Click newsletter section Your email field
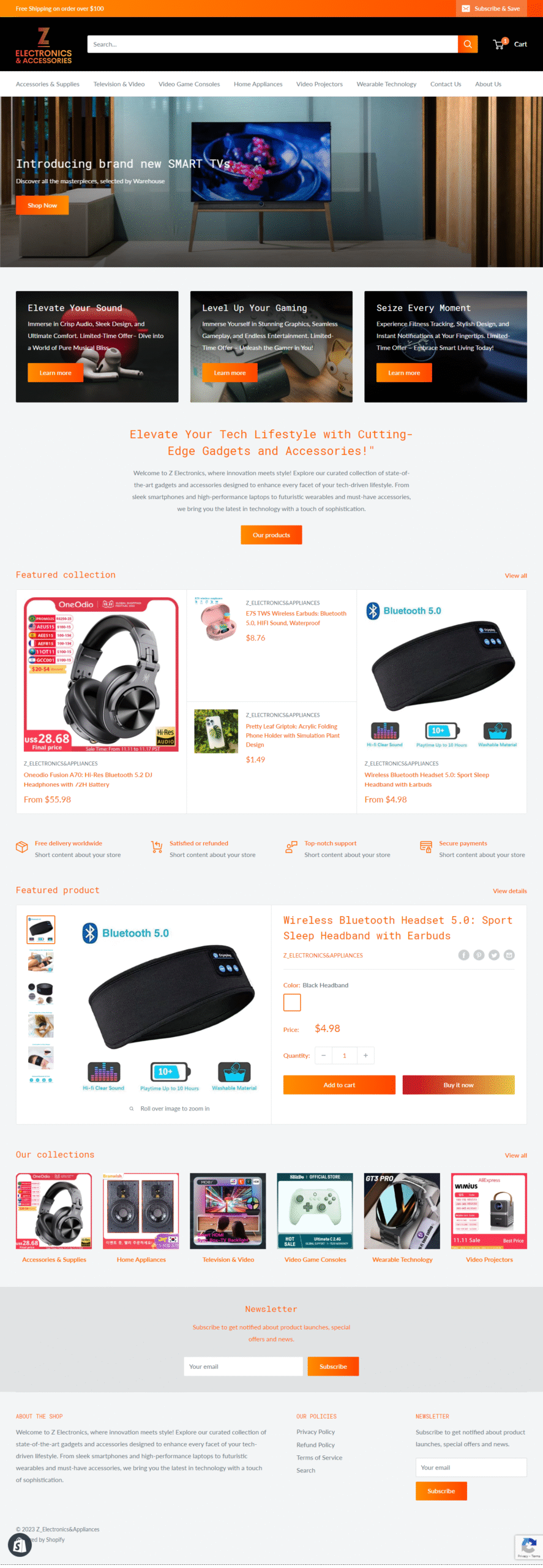 [x=243, y=1366]
